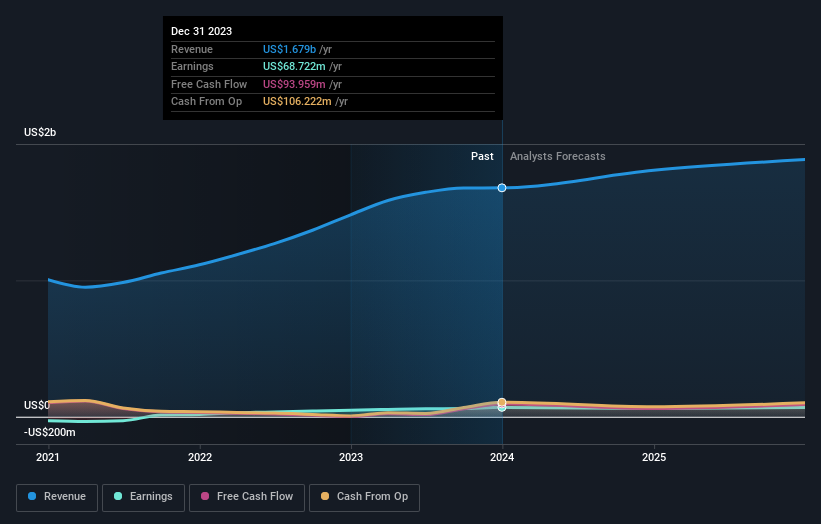821x524 pixels.
Task: Click the Analysts Forecasts label
Action: point(558,156)
